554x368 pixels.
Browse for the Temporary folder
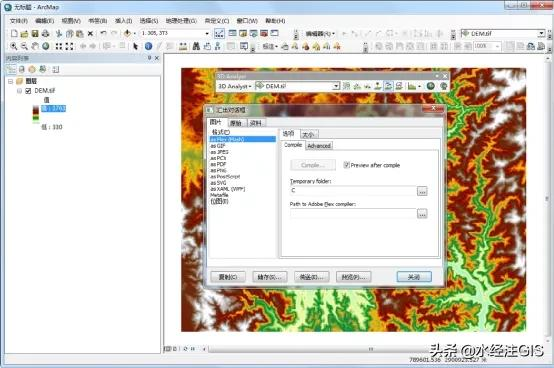[422, 191]
